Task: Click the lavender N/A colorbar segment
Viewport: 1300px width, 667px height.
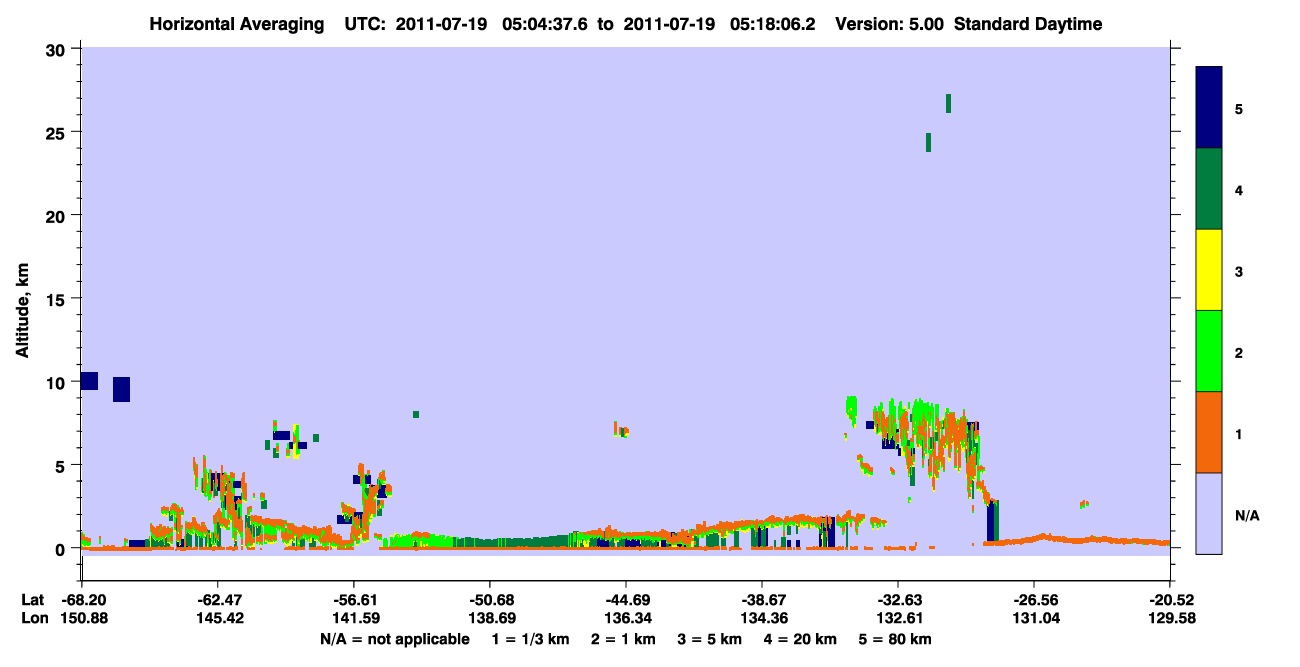Action: (1209, 513)
